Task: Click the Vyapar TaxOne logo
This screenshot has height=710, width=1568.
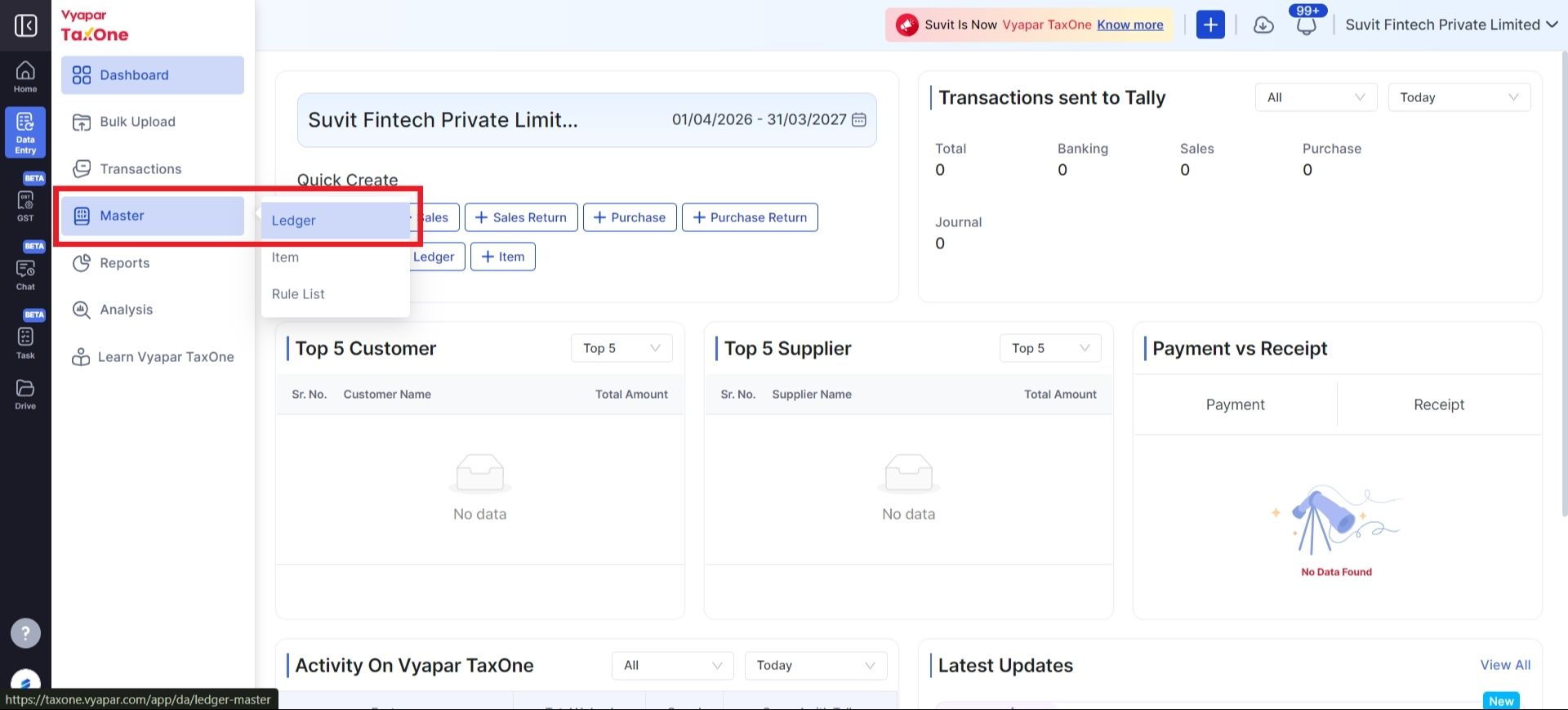Action: click(95, 26)
